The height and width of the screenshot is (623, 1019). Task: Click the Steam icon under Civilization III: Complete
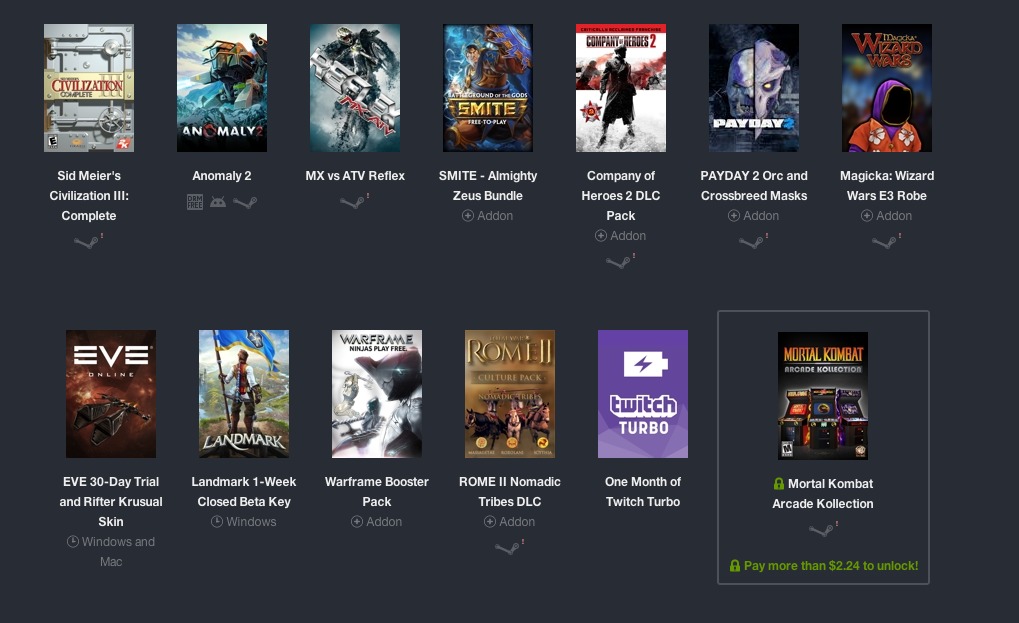(86, 242)
